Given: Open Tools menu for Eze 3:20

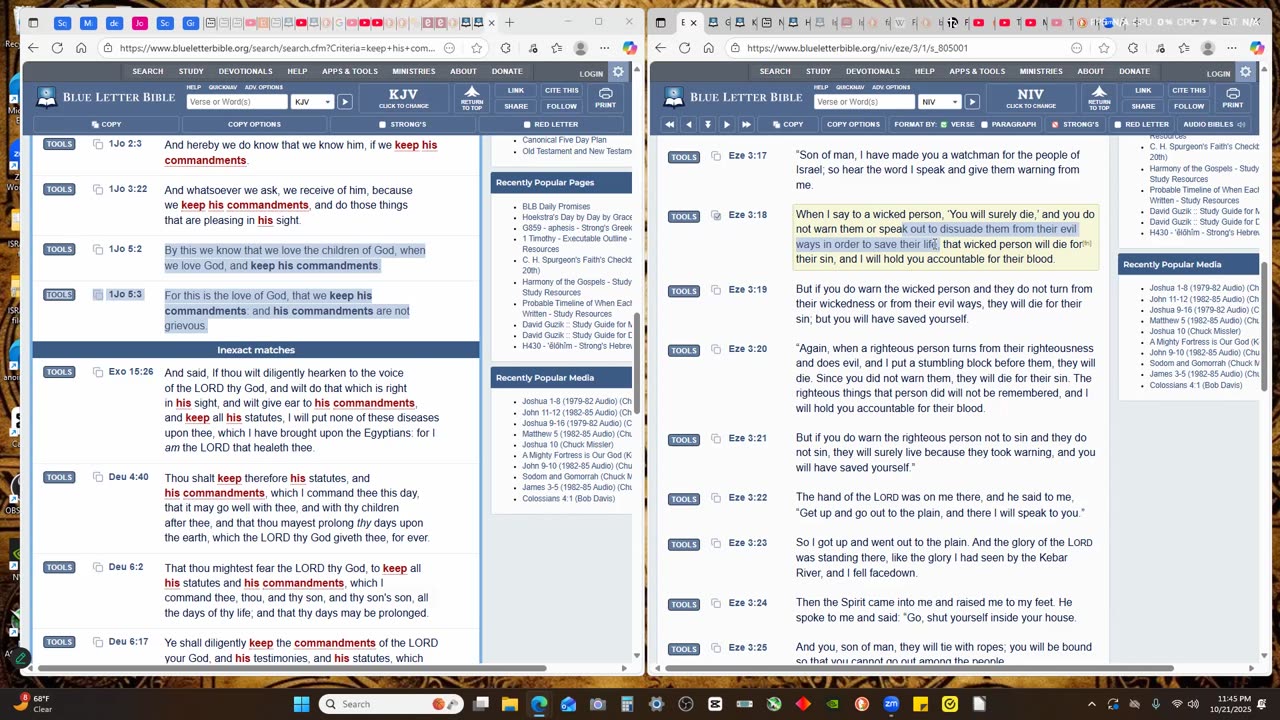Looking at the screenshot, I should 684,350.
